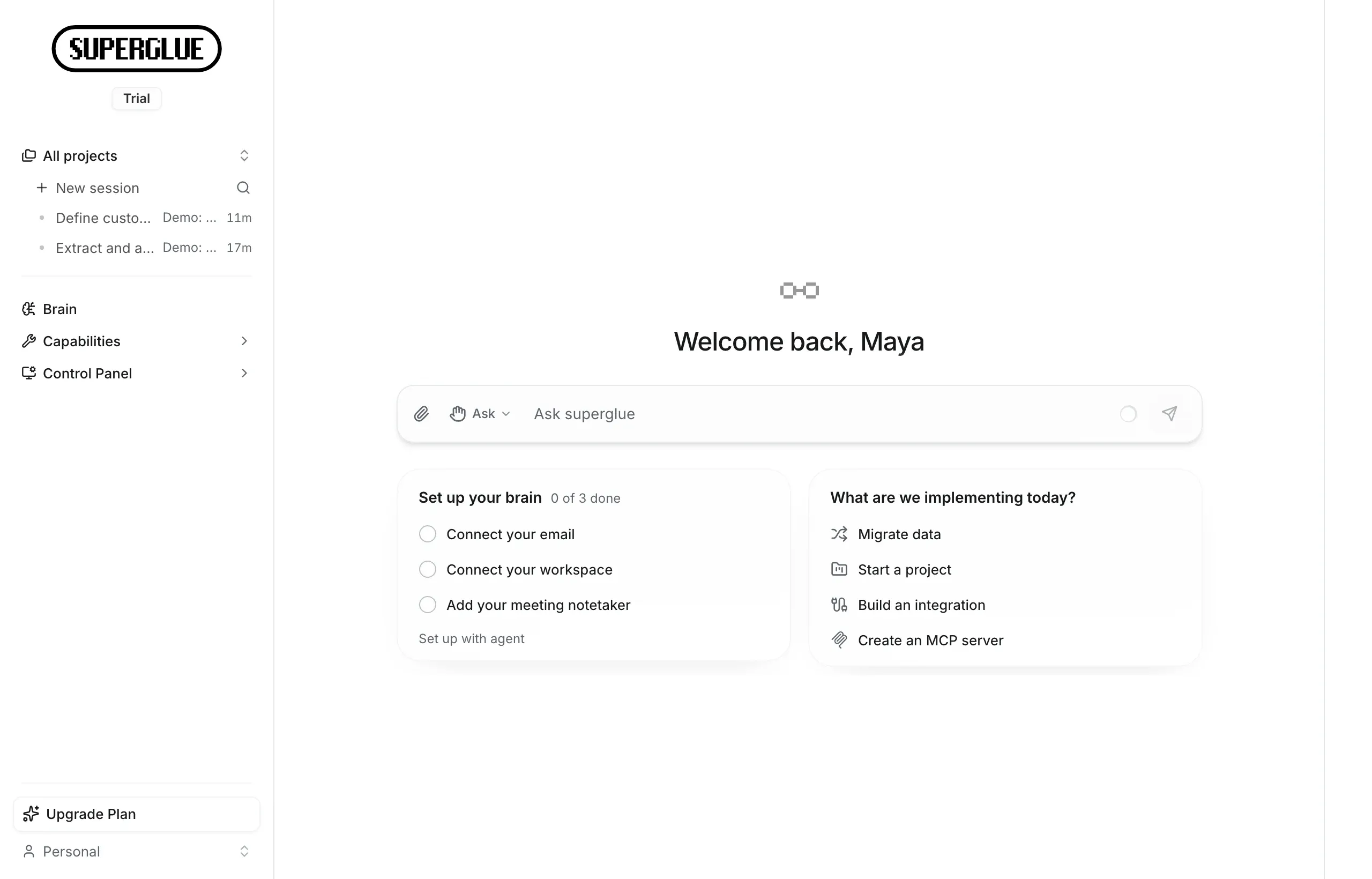Click the circular progress indicator in input bar
Viewport: 1372px width, 879px height.
coord(1128,414)
